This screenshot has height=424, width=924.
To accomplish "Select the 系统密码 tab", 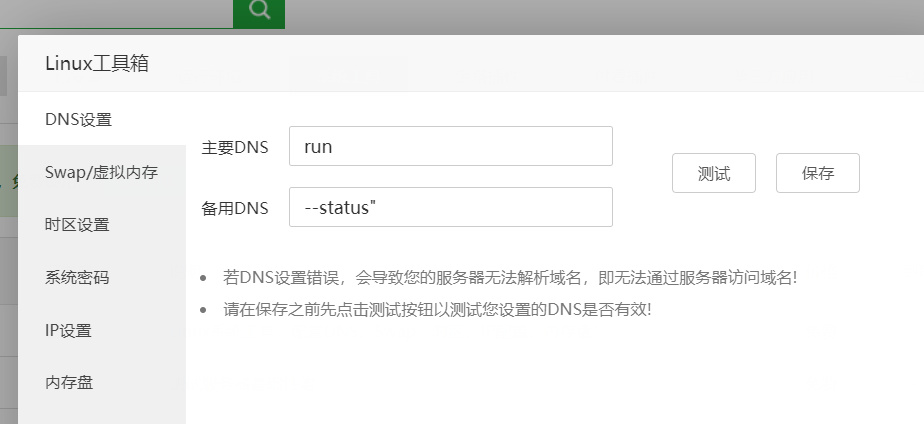I will [x=102, y=277].
